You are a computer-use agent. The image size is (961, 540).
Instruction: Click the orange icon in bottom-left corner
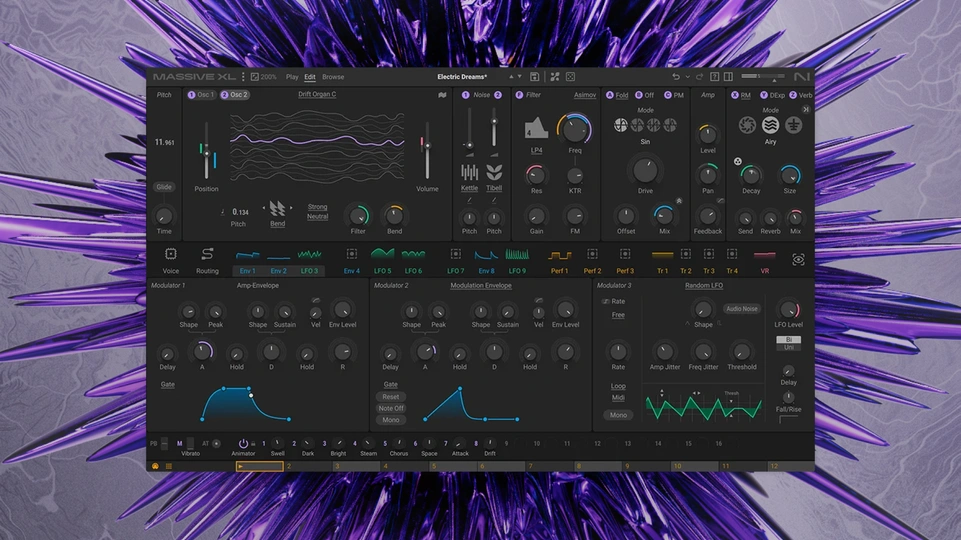[x=155, y=466]
